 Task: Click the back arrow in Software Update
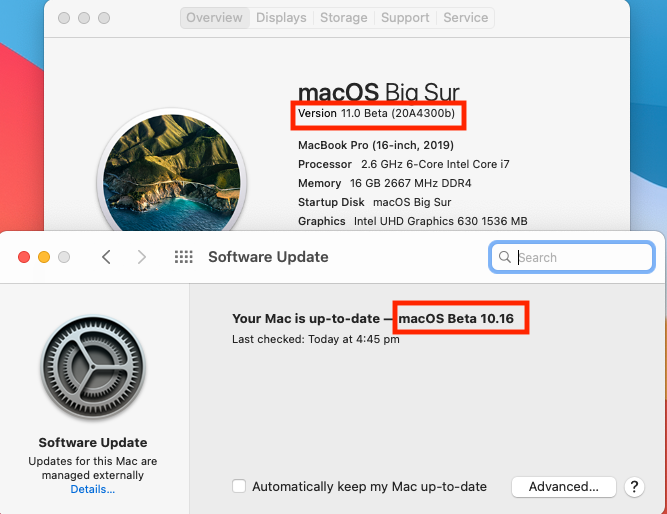(106, 257)
